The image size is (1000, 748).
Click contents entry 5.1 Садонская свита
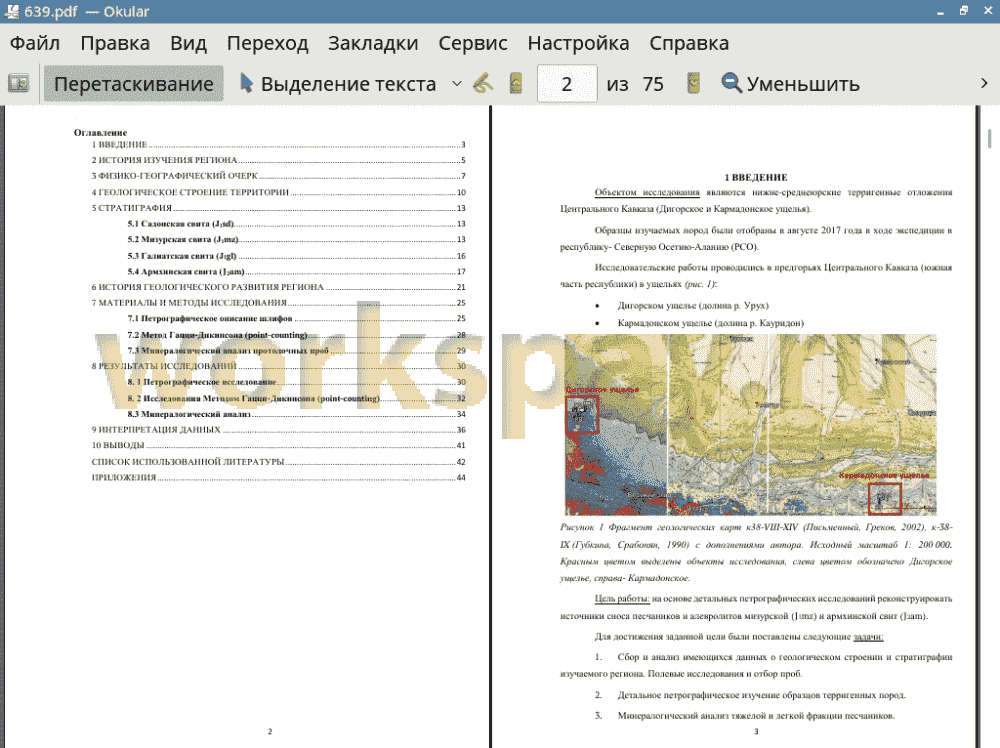[296, 224]
